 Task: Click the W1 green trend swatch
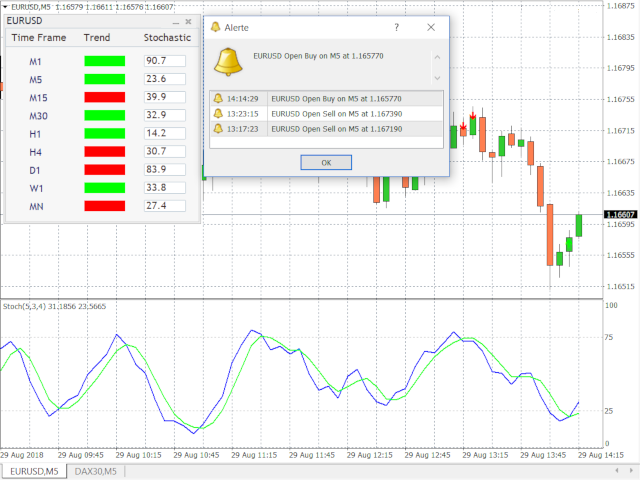[x=104, y=188]
